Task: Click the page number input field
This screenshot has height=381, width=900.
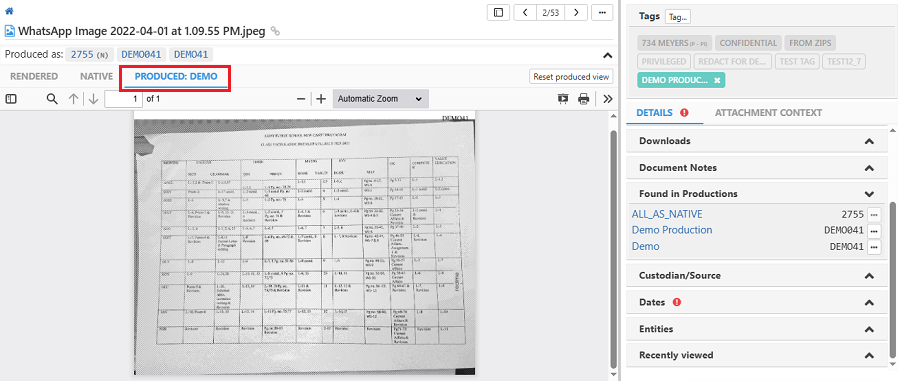Action: (x=123, y=99)
